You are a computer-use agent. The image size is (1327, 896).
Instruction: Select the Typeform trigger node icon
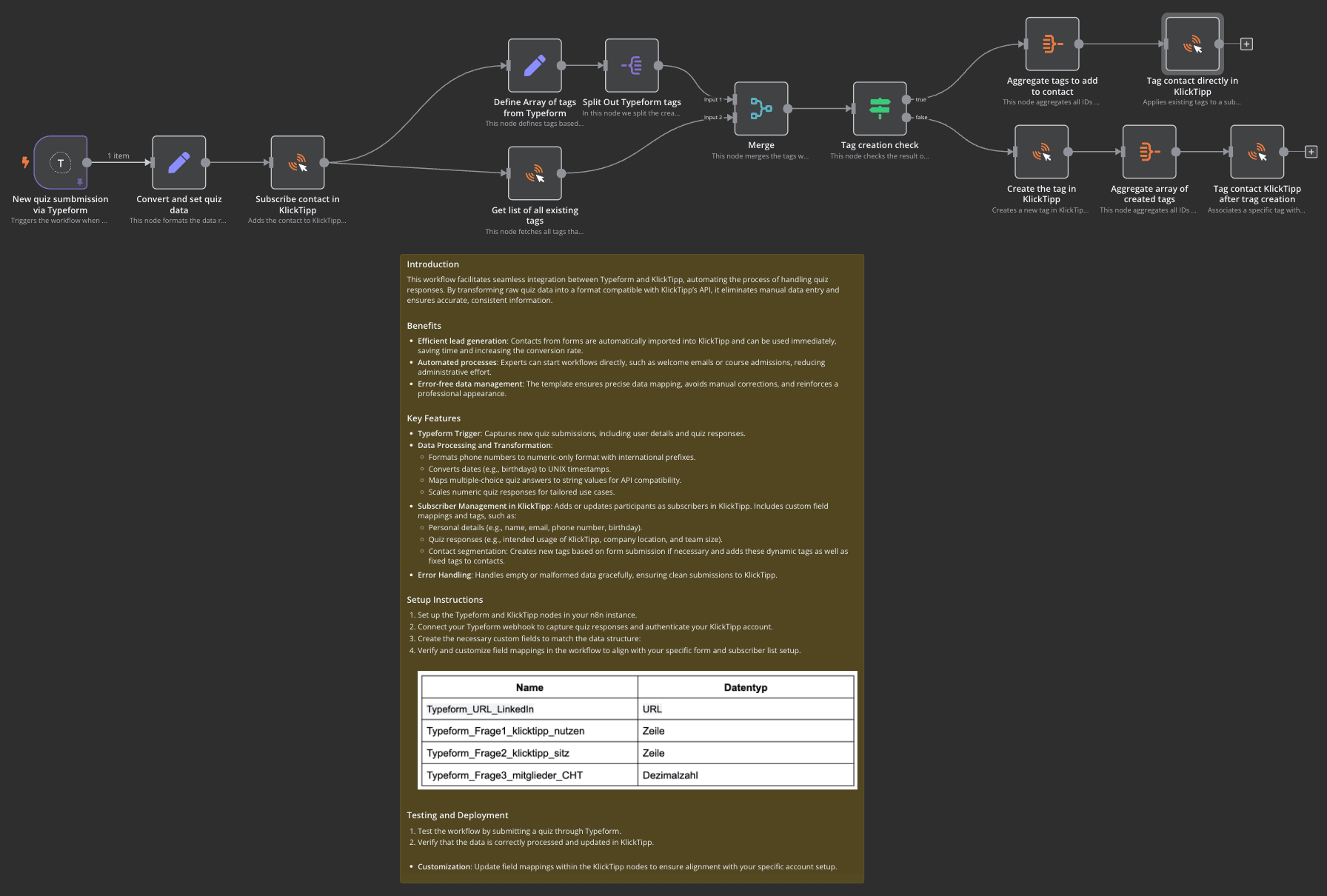click(x=61, y=162)
